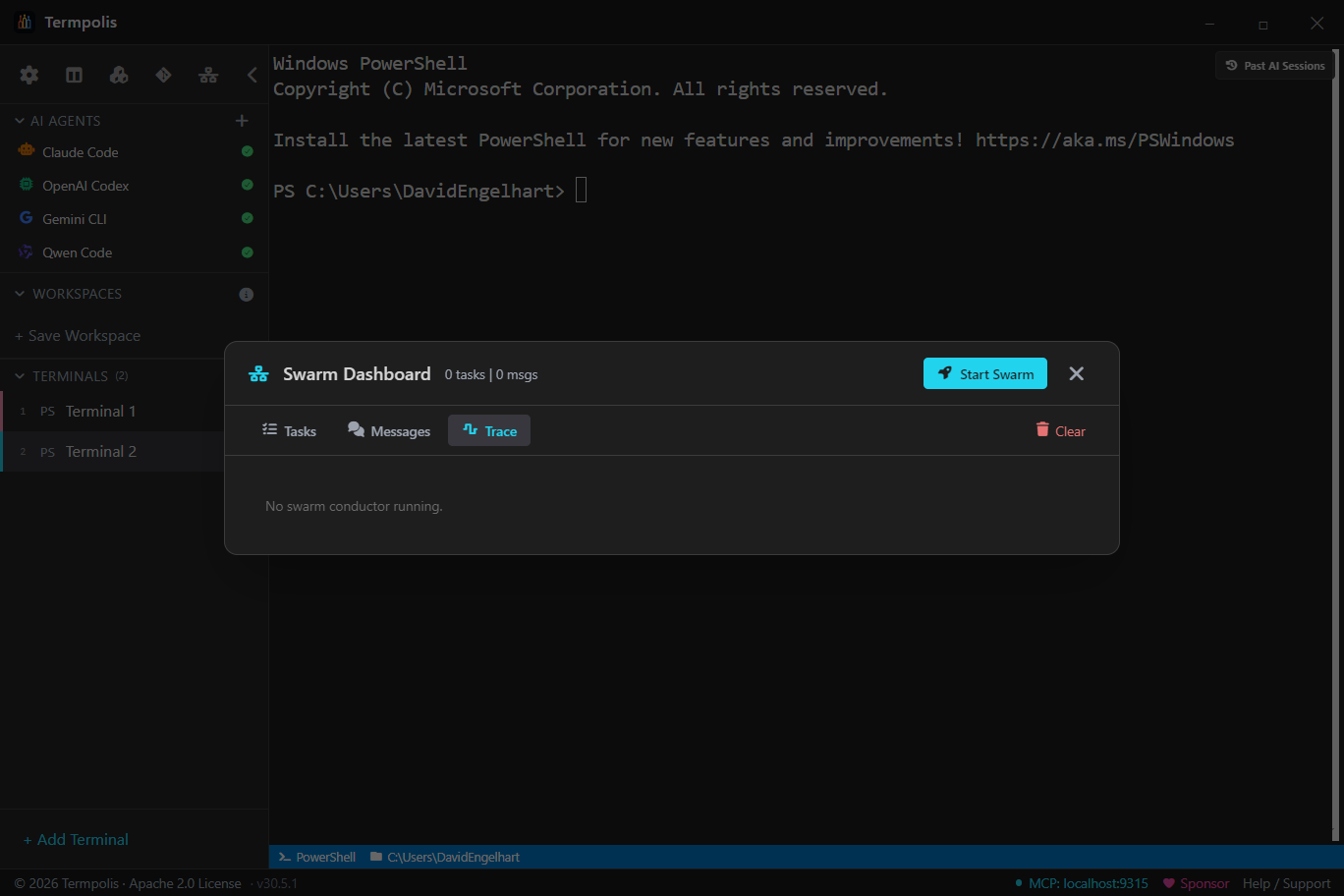Click the Gemini CLI G logo icon

pos(27,218)
